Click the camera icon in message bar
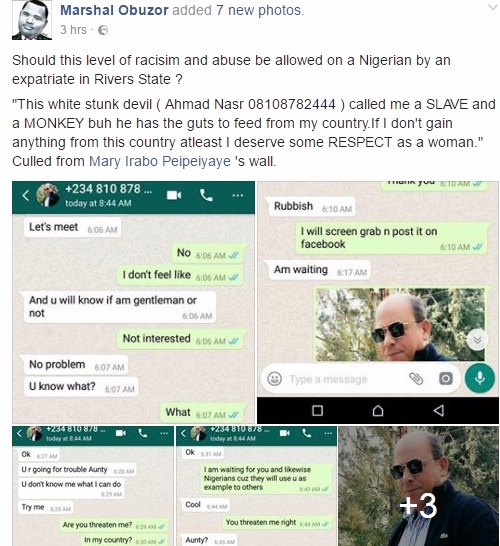The image size is (500, 546). click(446, 379)
